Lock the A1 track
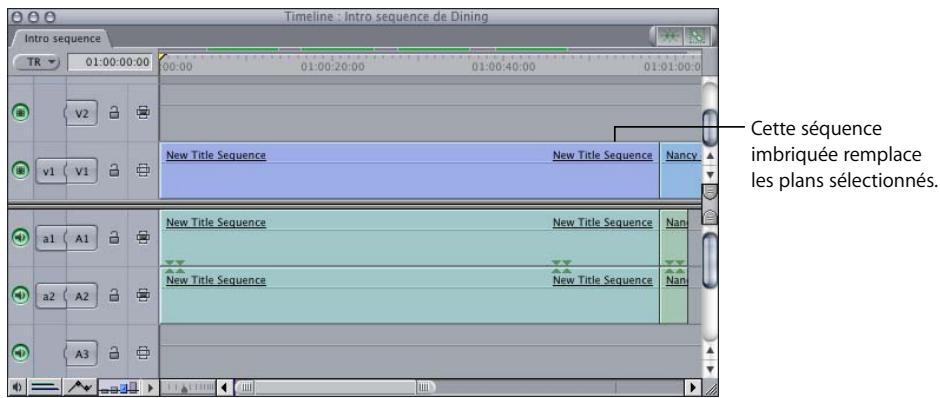Screen dimensions: 940x398 (114, 238)
